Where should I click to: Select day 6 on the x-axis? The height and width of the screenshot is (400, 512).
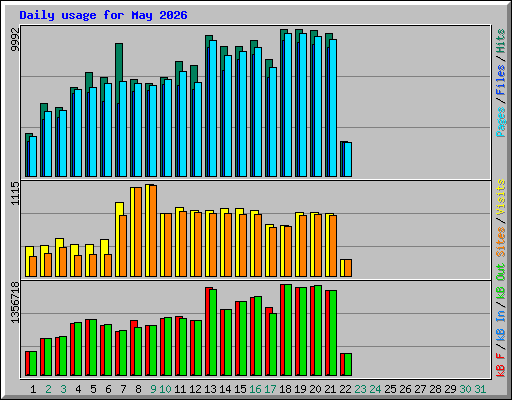108,389
